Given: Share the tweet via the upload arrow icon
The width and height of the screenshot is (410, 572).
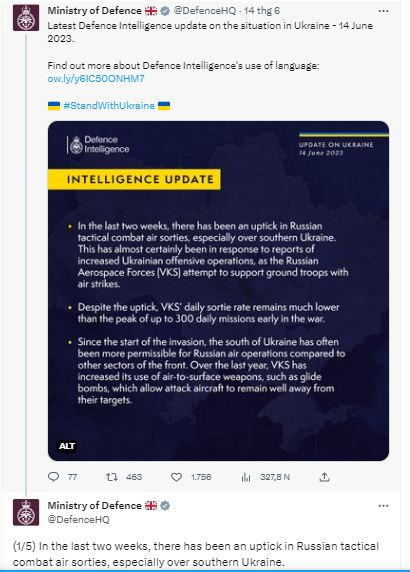Looking at the screenshot, I should [324, 477].
